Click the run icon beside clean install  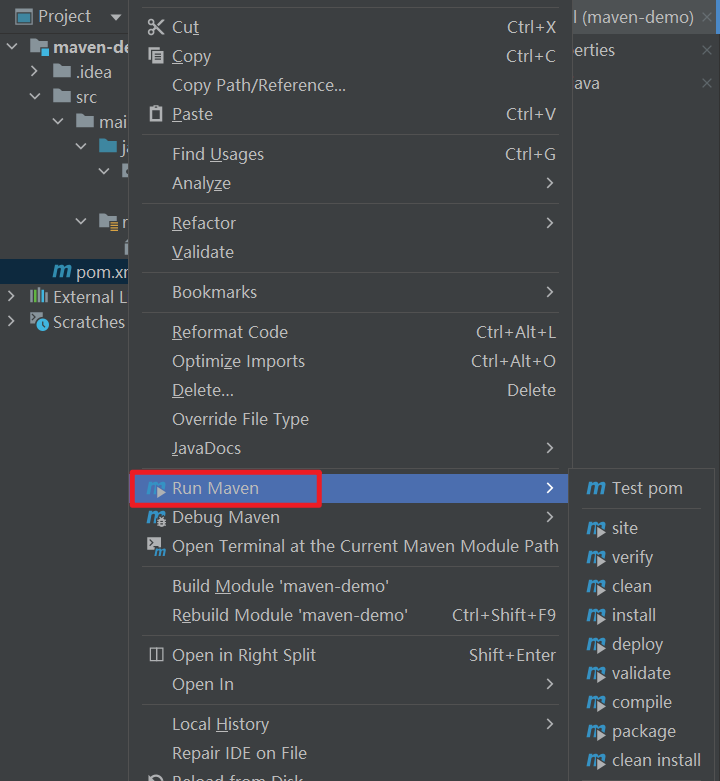point(596,760)
